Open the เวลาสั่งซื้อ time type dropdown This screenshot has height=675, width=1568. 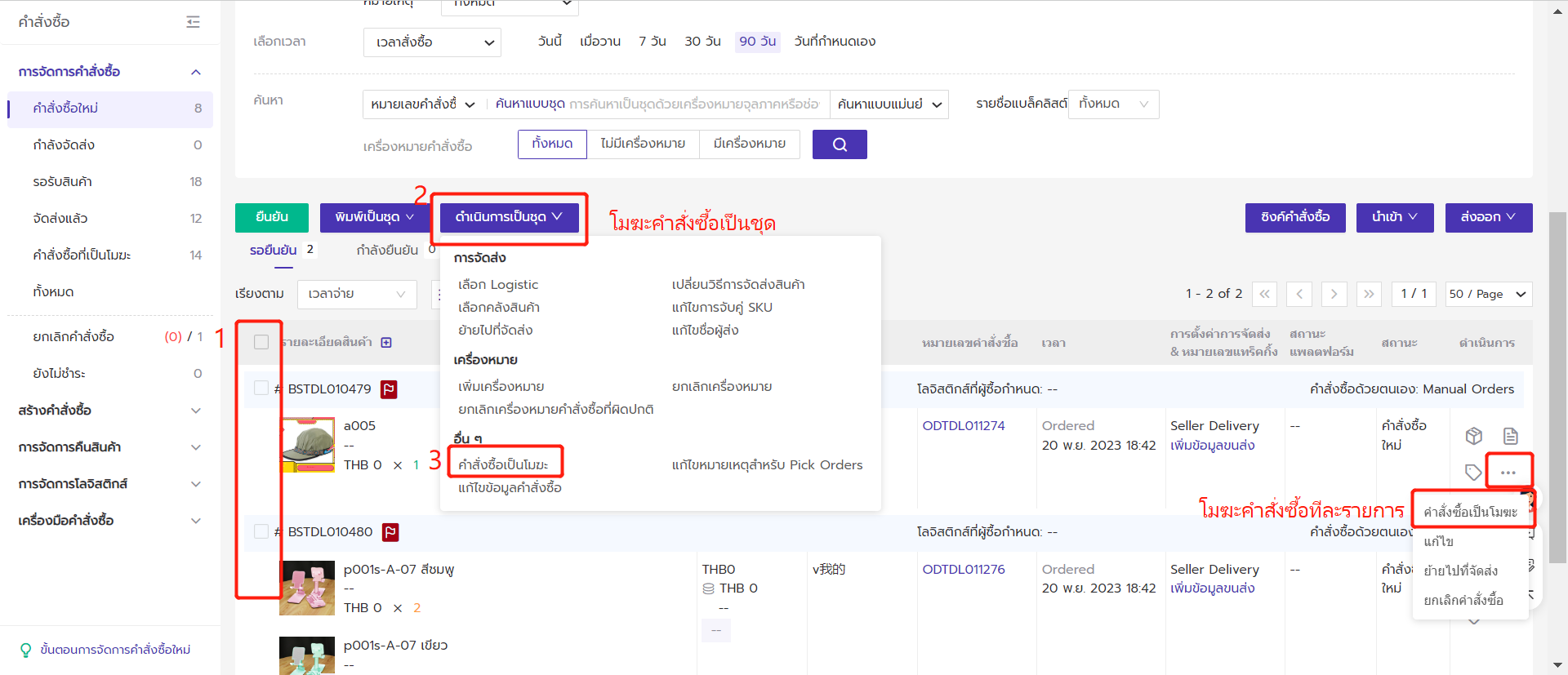pyautogui.click(x=432, y=42)
